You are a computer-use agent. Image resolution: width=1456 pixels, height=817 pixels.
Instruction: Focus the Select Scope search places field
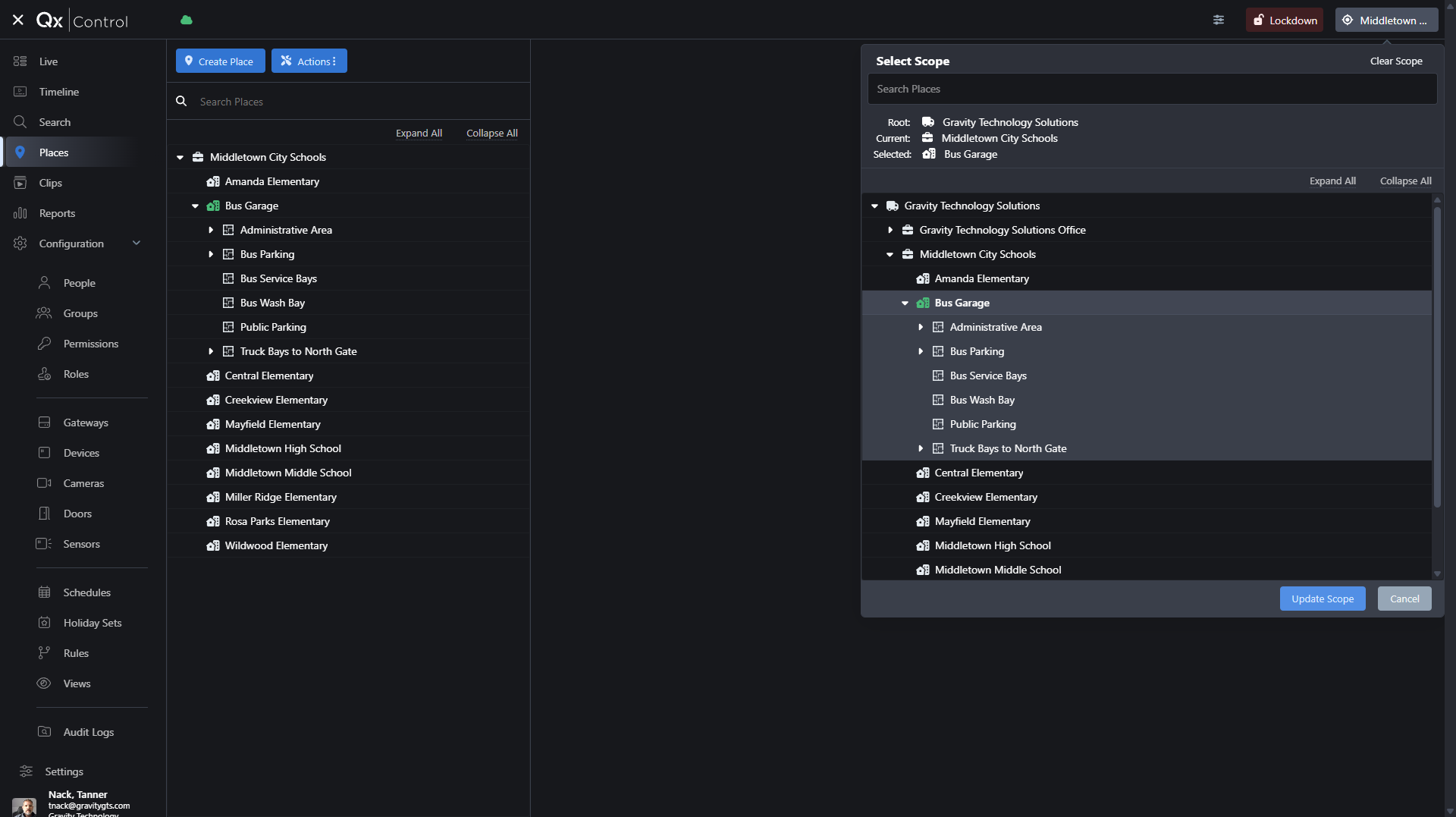click(1151, 90)
